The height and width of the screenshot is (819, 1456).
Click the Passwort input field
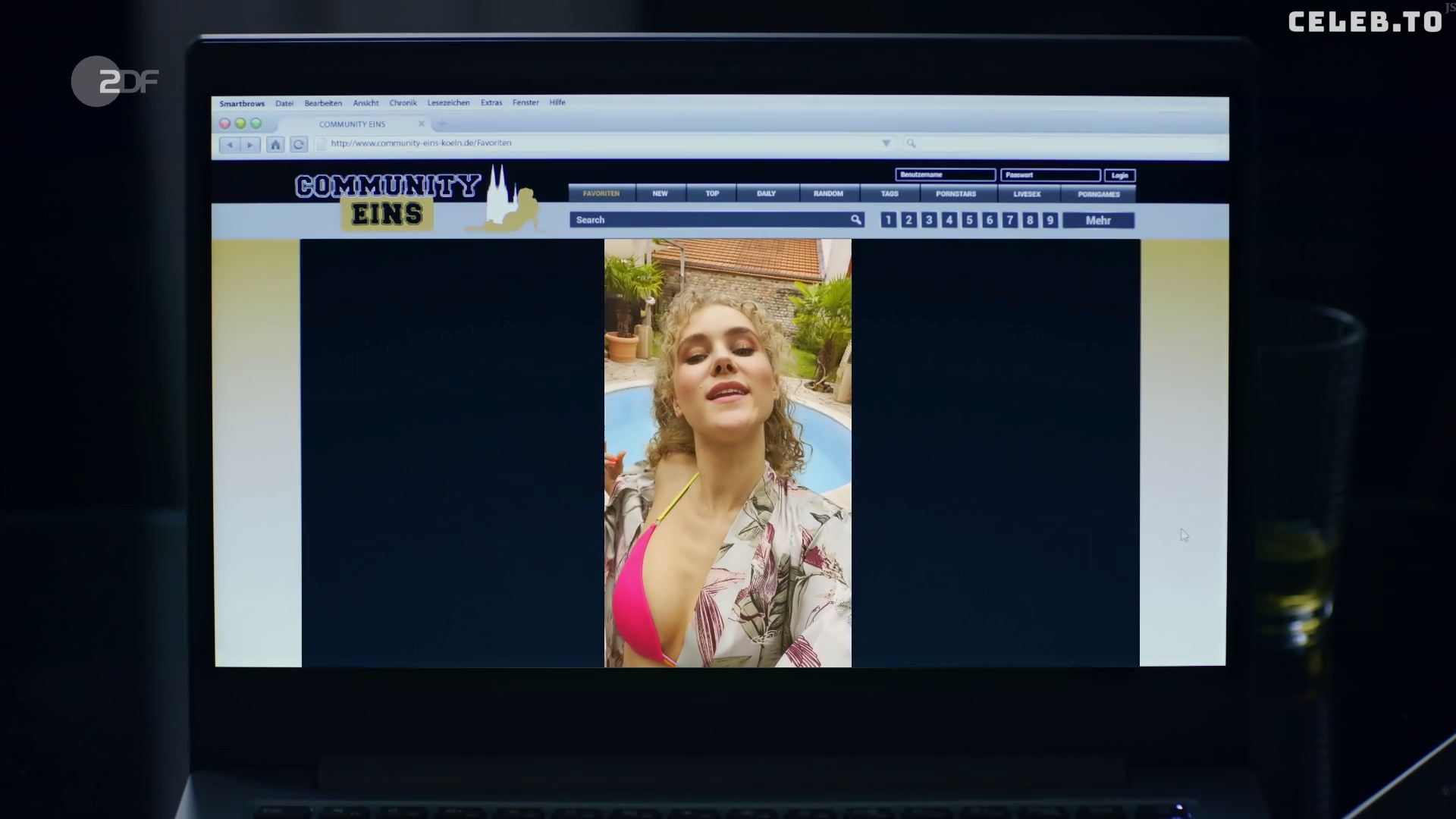click(1050, 174)
